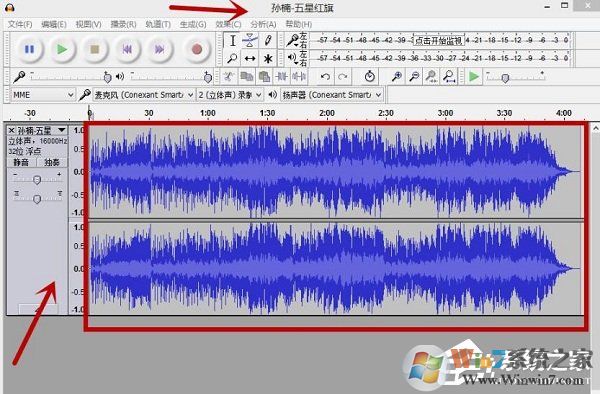Solo the track with 独奏 button
The image size is (600, 394).
click(52, 162)
